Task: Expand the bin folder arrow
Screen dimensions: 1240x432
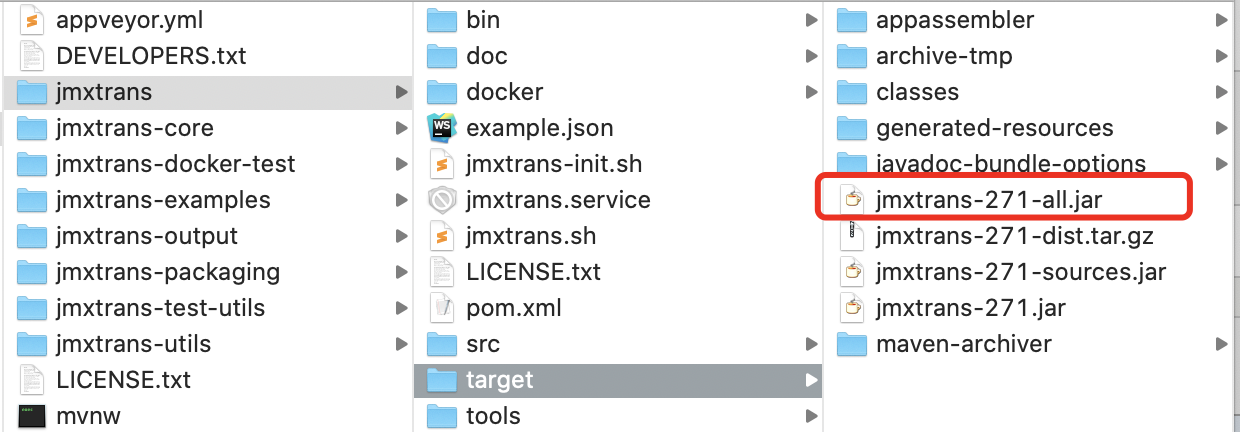Action: click(x=811, y=20)
